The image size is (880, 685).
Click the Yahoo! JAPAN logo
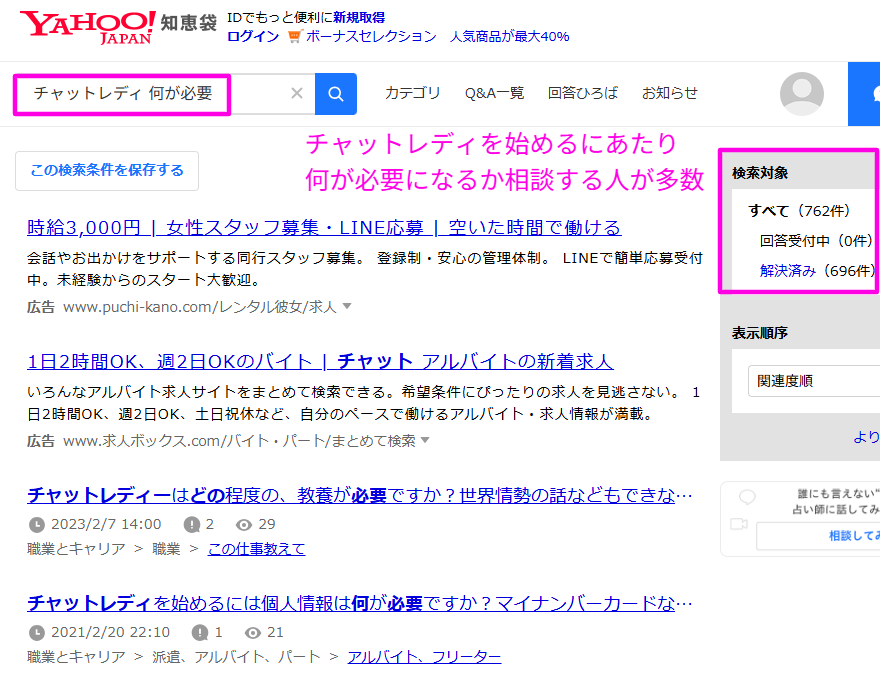(87, 27)
